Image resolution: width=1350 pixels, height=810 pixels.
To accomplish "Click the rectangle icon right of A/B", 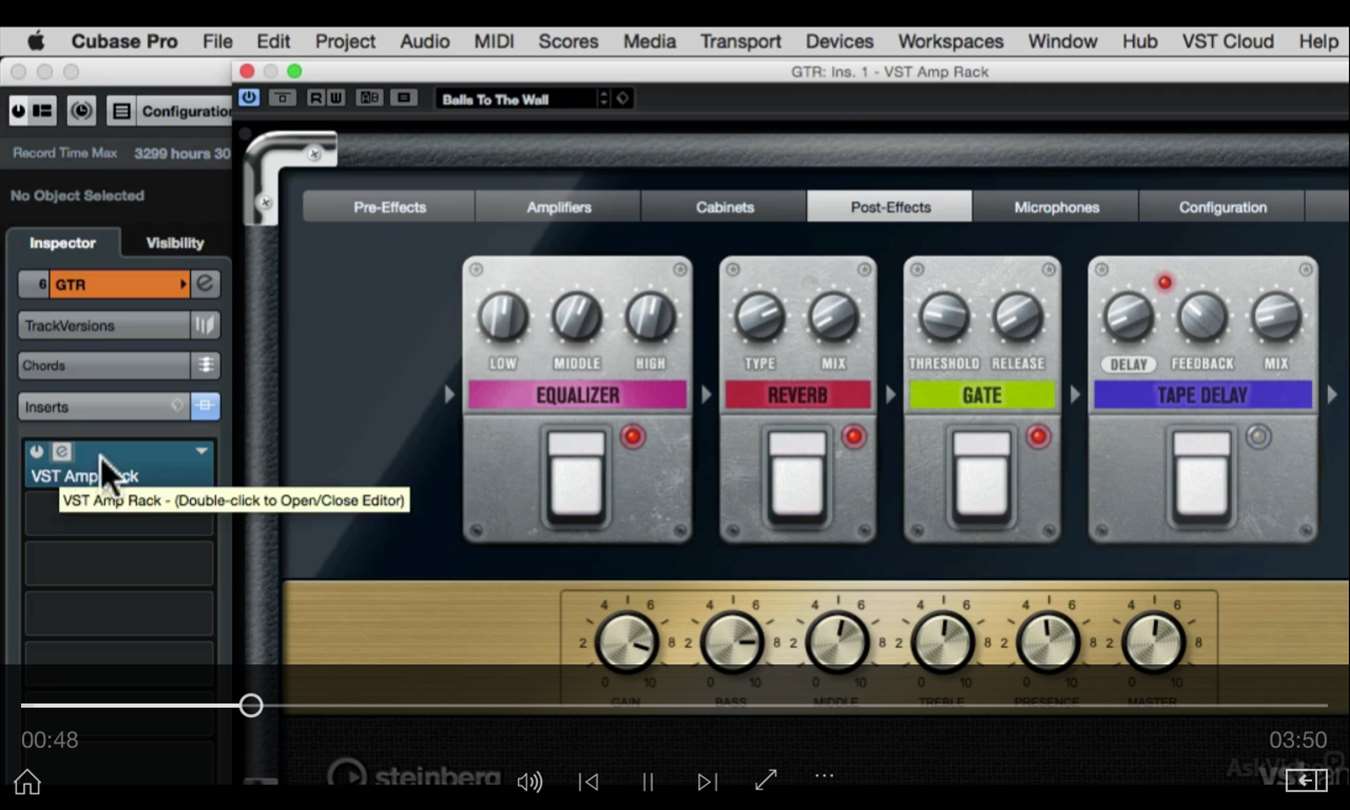I will coord(404,98).
